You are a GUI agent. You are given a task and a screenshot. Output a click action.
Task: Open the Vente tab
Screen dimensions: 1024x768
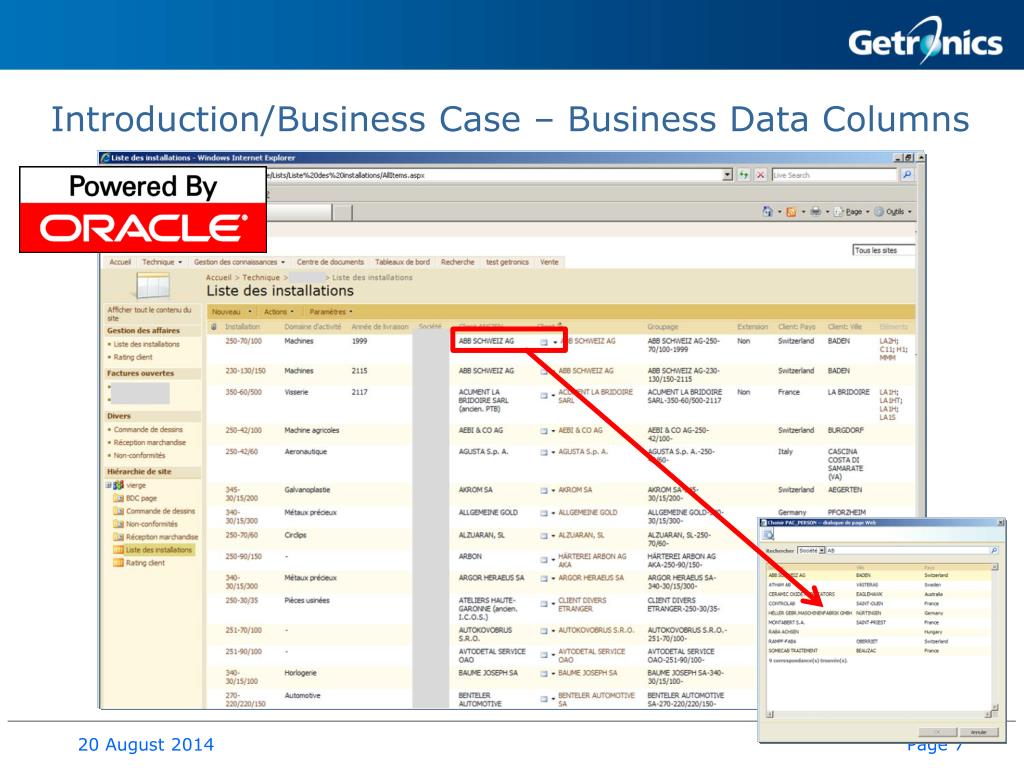(x=549, y=262)
